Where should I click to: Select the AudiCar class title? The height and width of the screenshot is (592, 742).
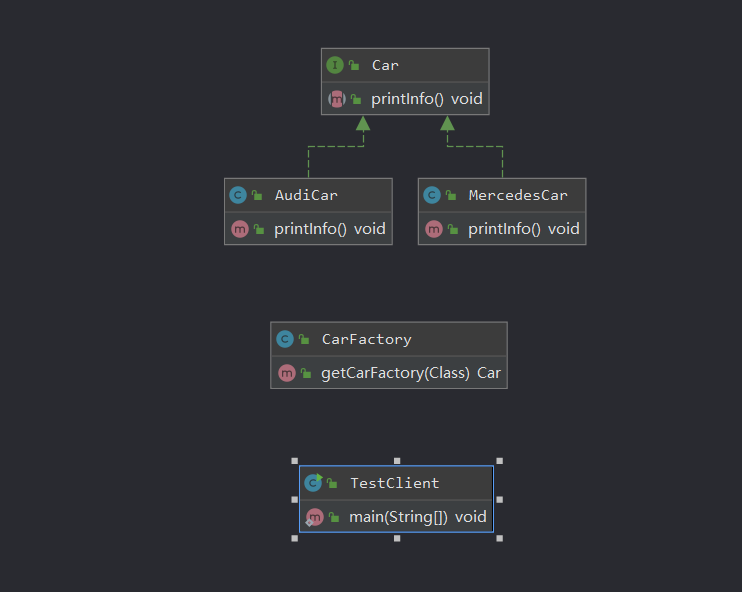(306, 195)
